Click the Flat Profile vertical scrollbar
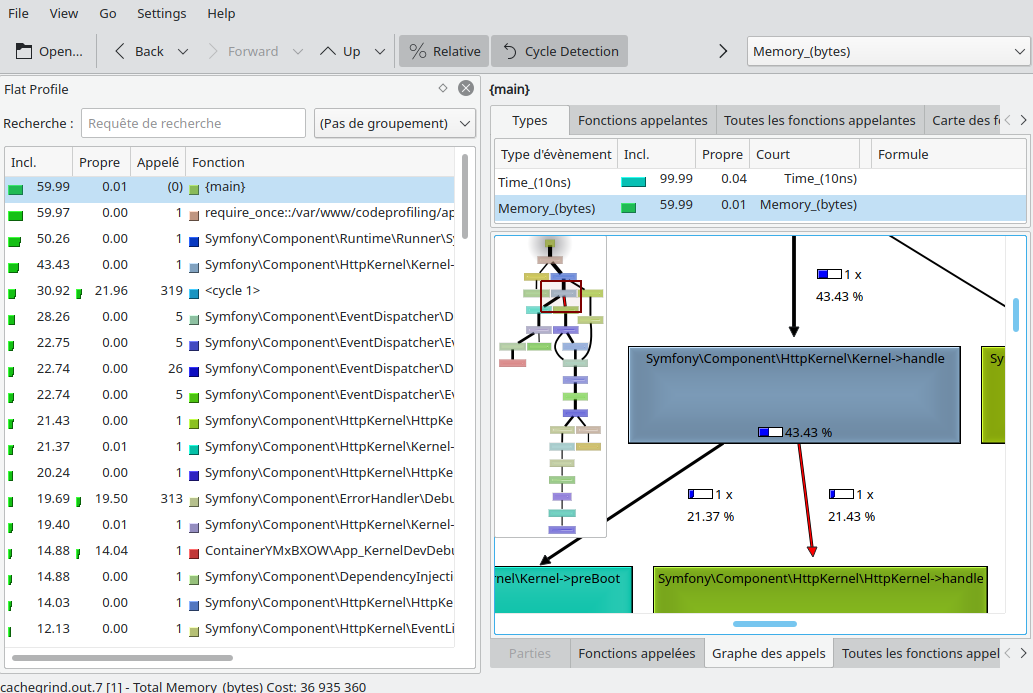 coord(464,197)
